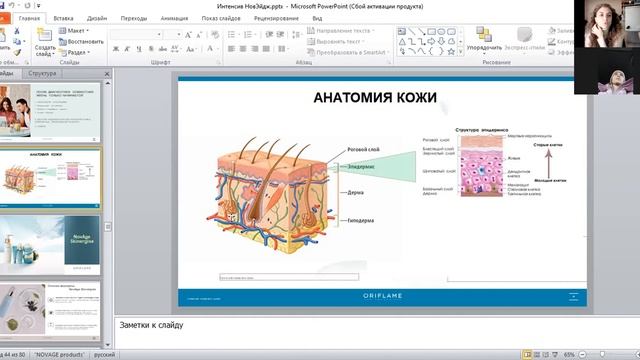Open quick access toolbar customize arrow
This screenshot has height=360, width=640.
click(39, 6)
